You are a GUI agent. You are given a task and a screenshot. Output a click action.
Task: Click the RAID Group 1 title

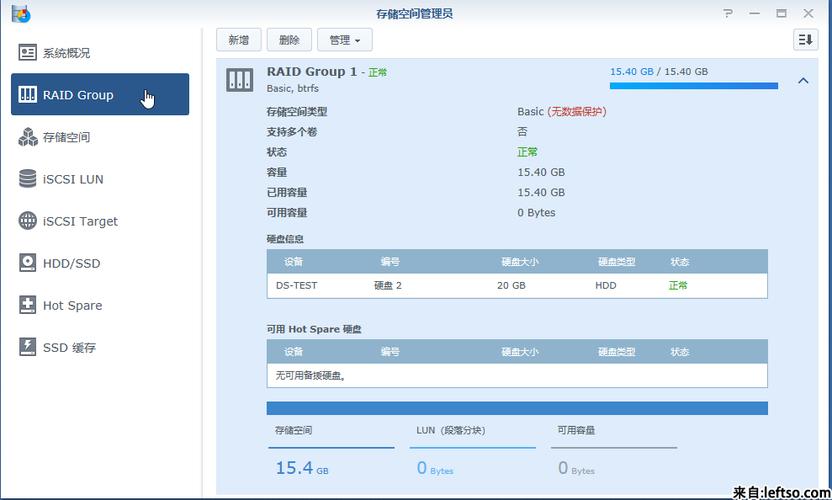tap(312, 72)
